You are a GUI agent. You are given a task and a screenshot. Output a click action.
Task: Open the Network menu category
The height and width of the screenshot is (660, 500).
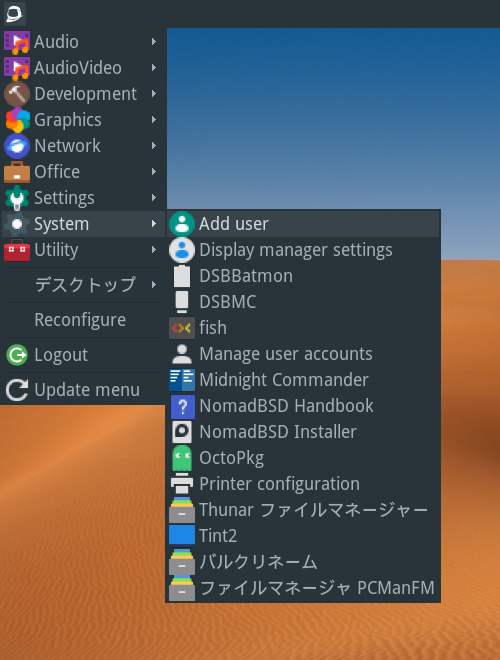[x=83, y=146]
